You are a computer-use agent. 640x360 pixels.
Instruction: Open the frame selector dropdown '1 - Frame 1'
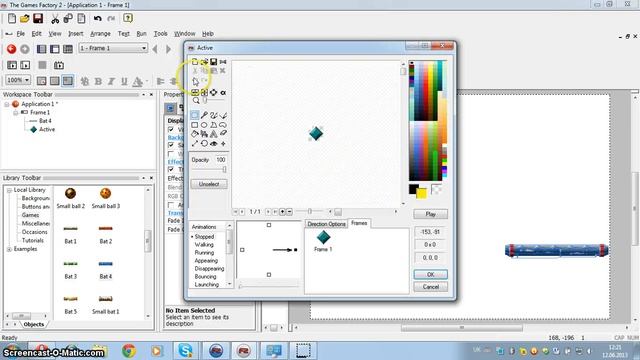[x=113, y=48]
